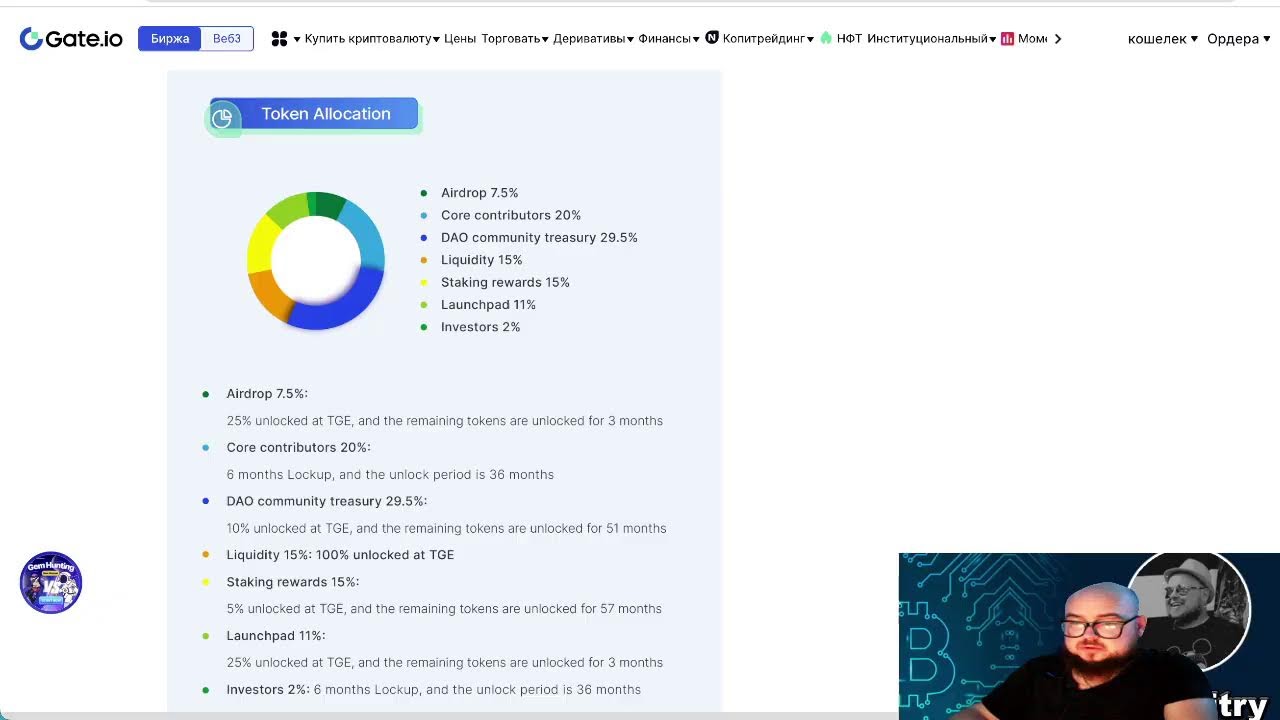This screenshot has width=1280, height=720.
Task: Click the pink chart icon before Моме
Action: 1007,39
